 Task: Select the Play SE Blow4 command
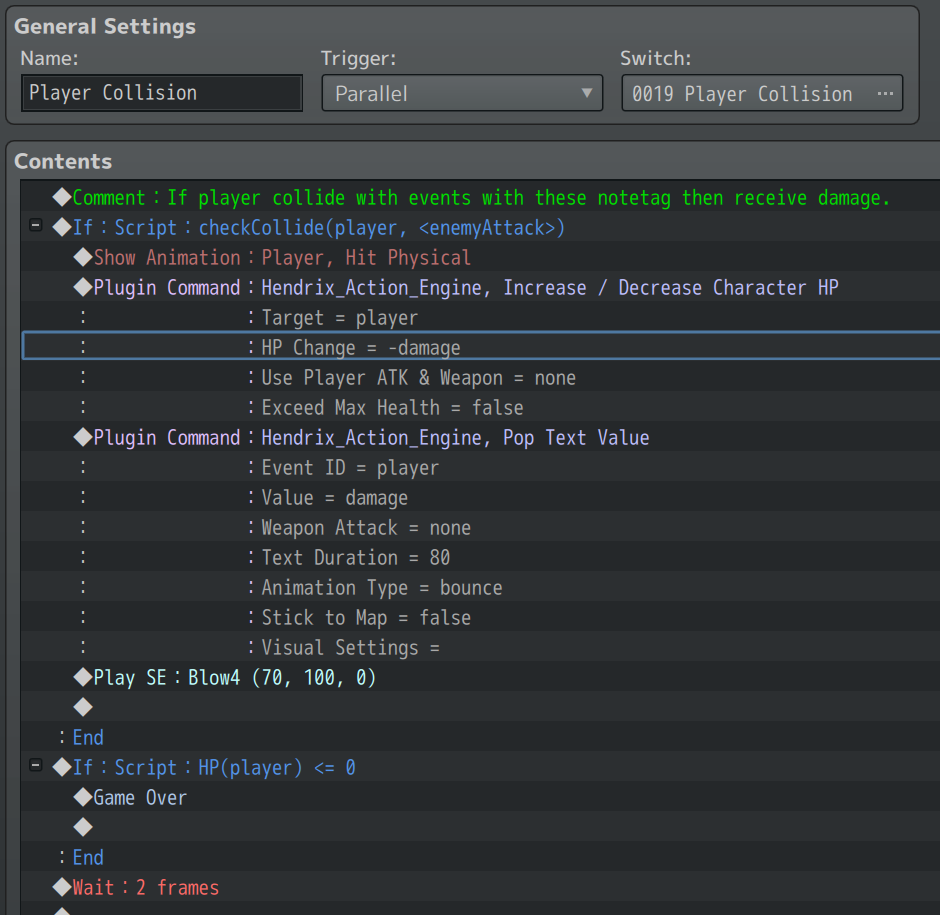pyautogui.click(x=480, y=677)
